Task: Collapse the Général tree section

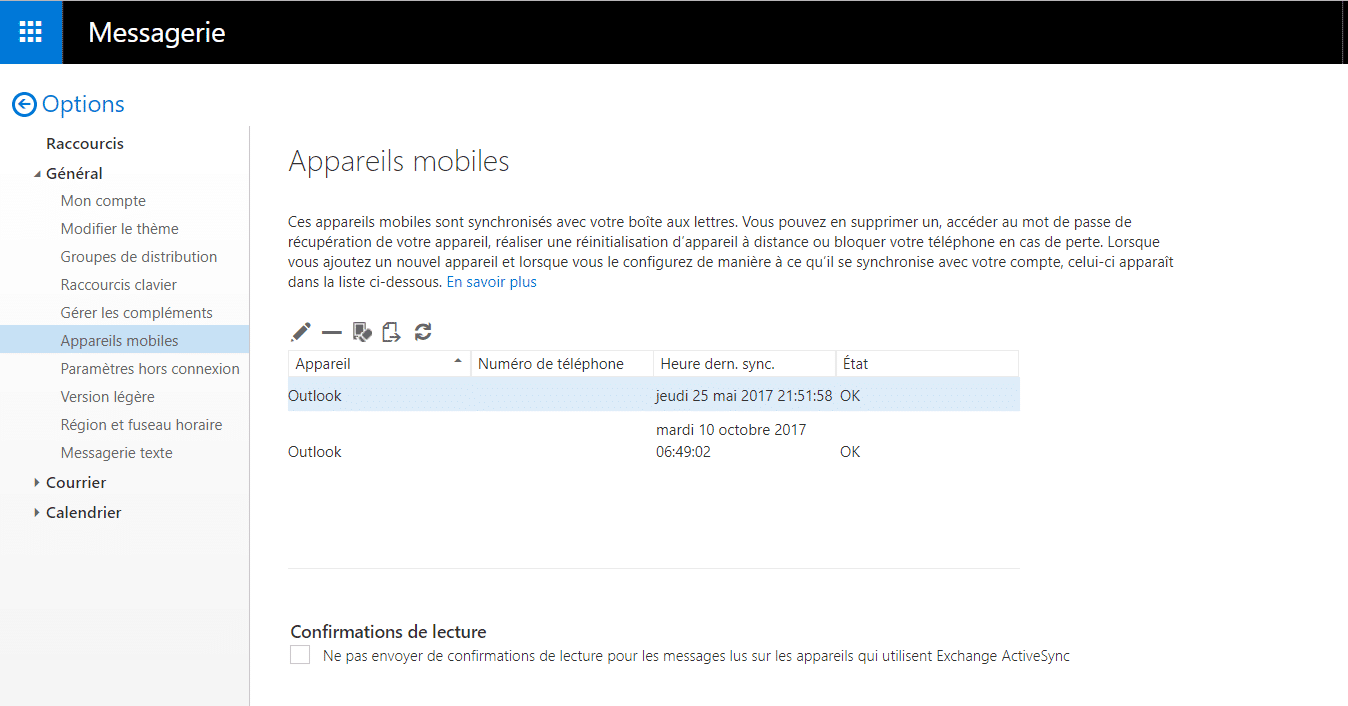Action: click(x=38, y=174)
